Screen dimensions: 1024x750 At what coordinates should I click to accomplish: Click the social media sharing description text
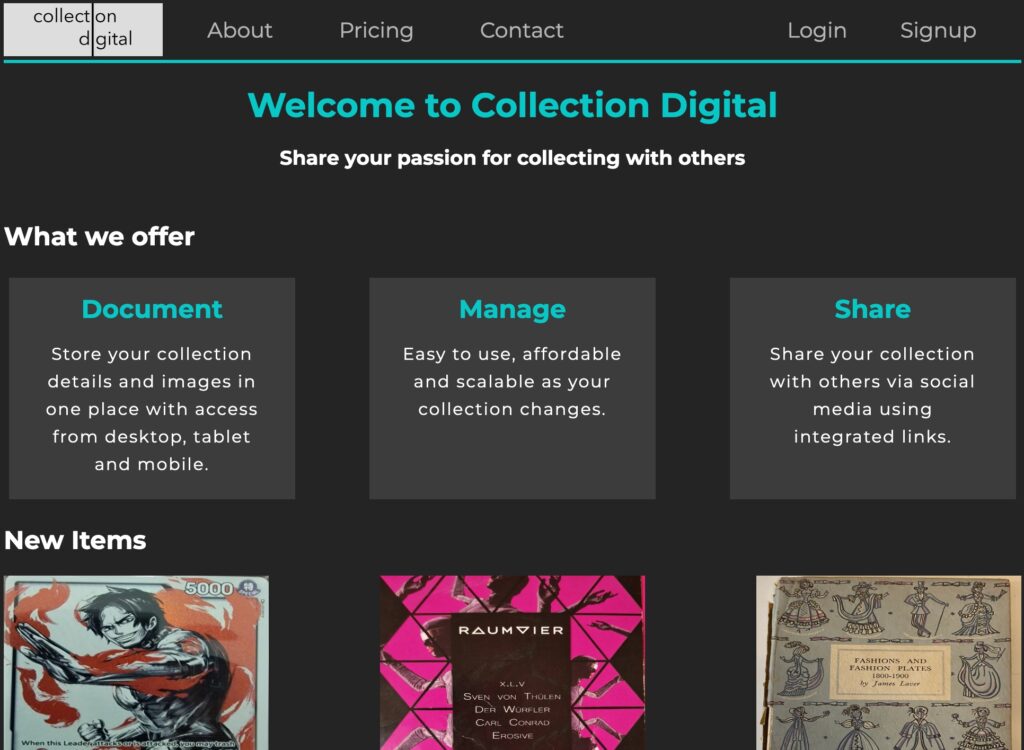(x=872, y=395)
